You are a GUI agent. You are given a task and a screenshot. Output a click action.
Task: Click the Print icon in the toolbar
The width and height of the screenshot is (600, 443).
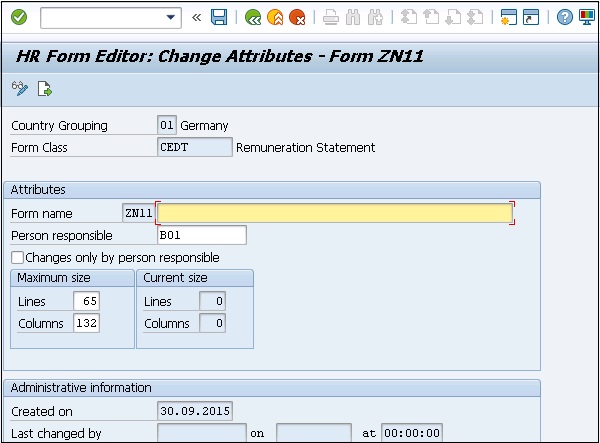pyautogui.click(x=331, y=17)
